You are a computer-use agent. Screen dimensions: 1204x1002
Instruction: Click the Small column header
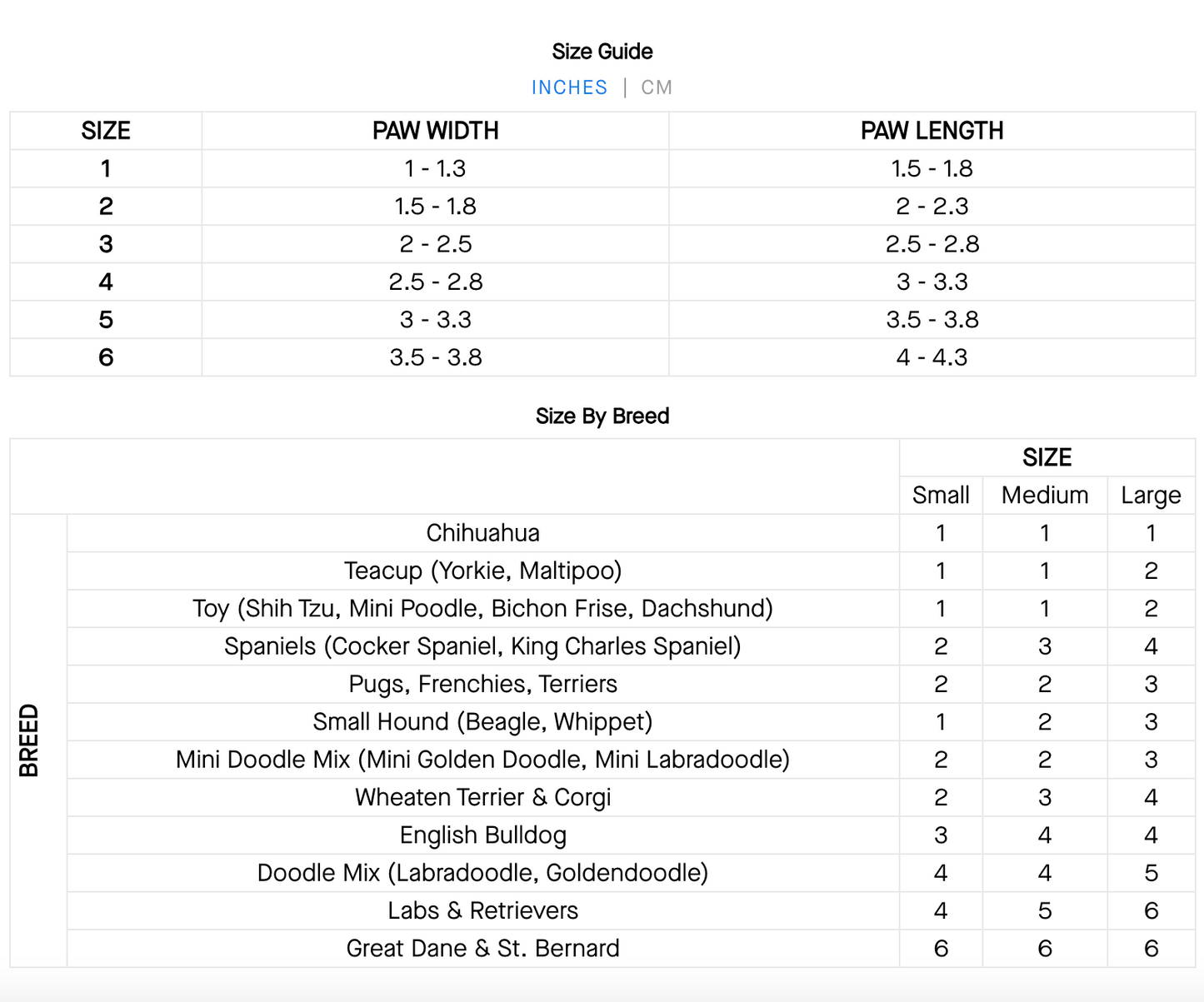click(941, 495)
